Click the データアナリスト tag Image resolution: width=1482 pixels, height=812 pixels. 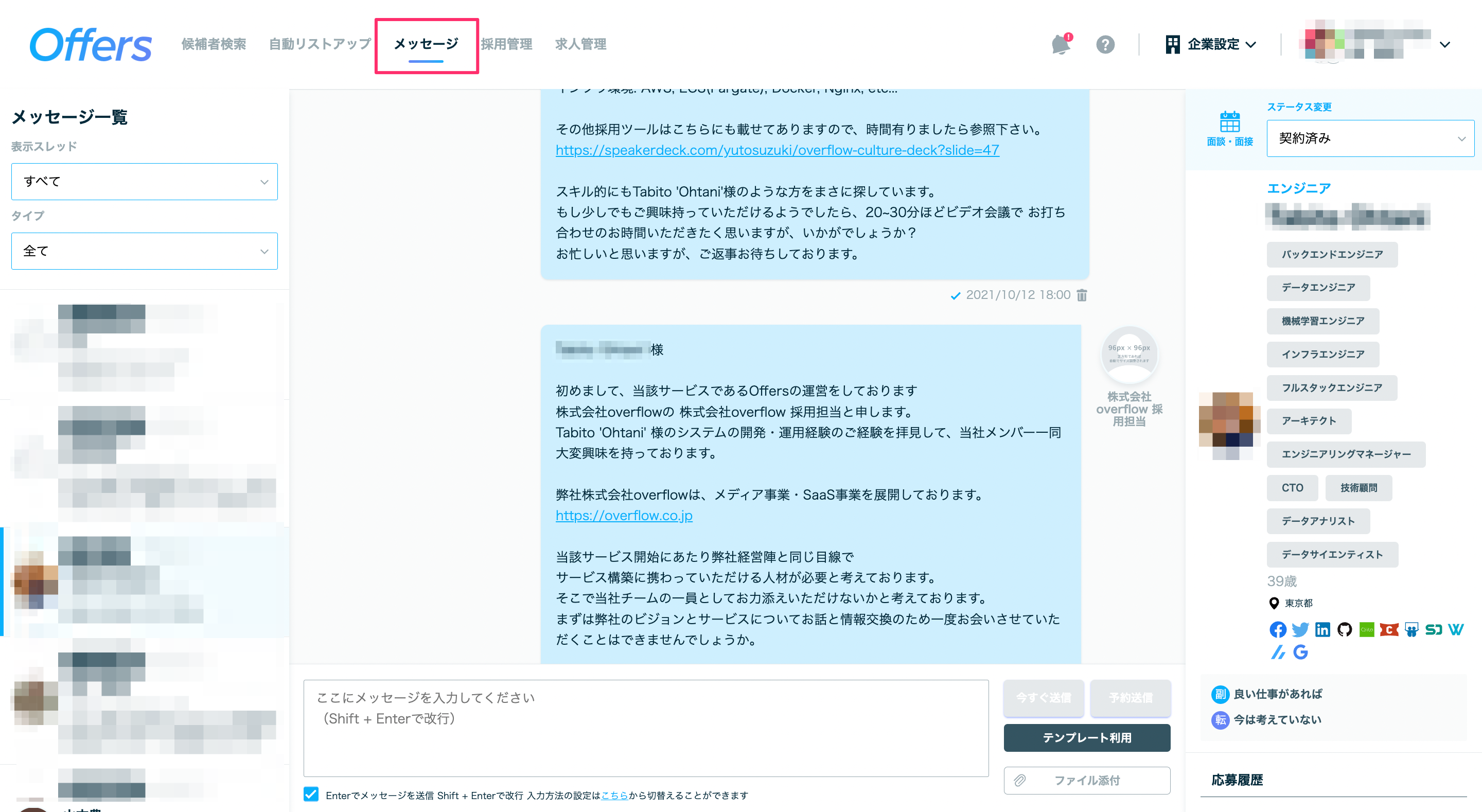tap(1318, 521)
